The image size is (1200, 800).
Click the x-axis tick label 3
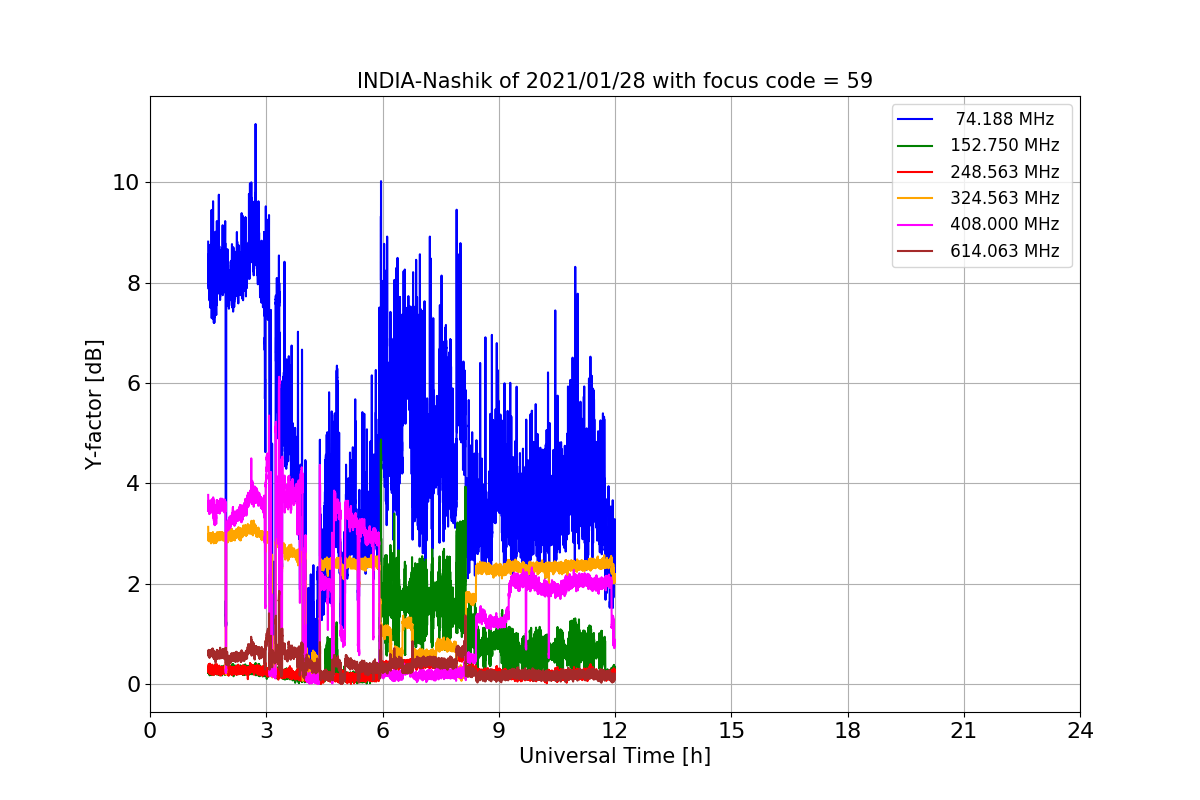pyautogui.click(x=266, y=731)
